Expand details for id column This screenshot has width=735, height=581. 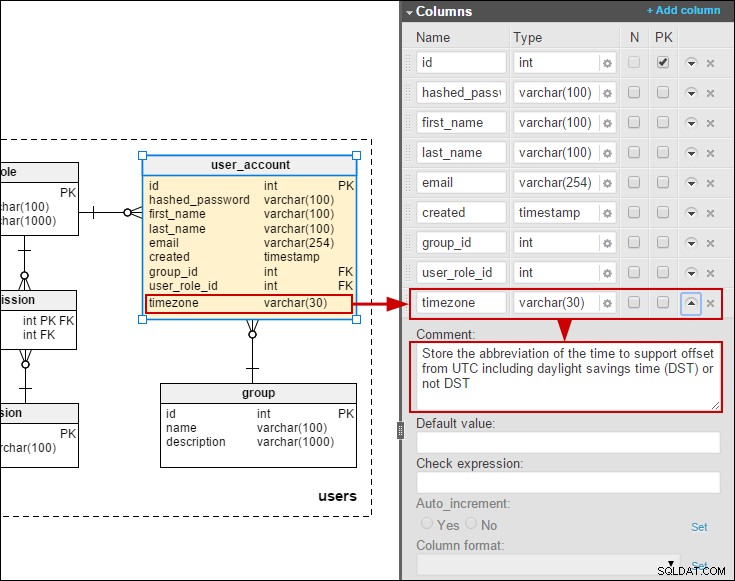pos(691,63)
